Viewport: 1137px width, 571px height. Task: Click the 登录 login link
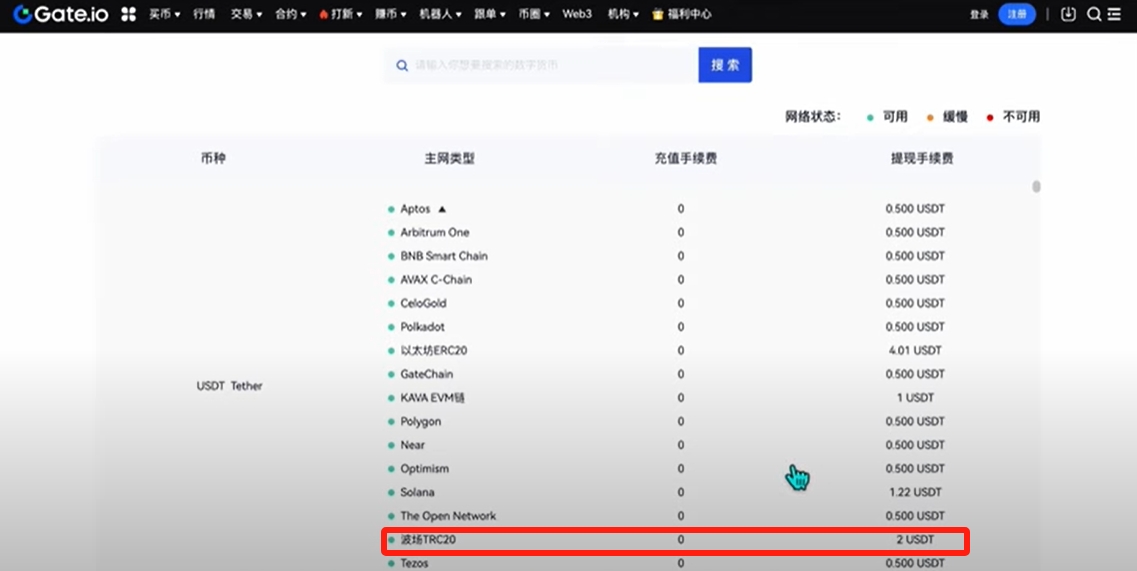click(979, 15)
